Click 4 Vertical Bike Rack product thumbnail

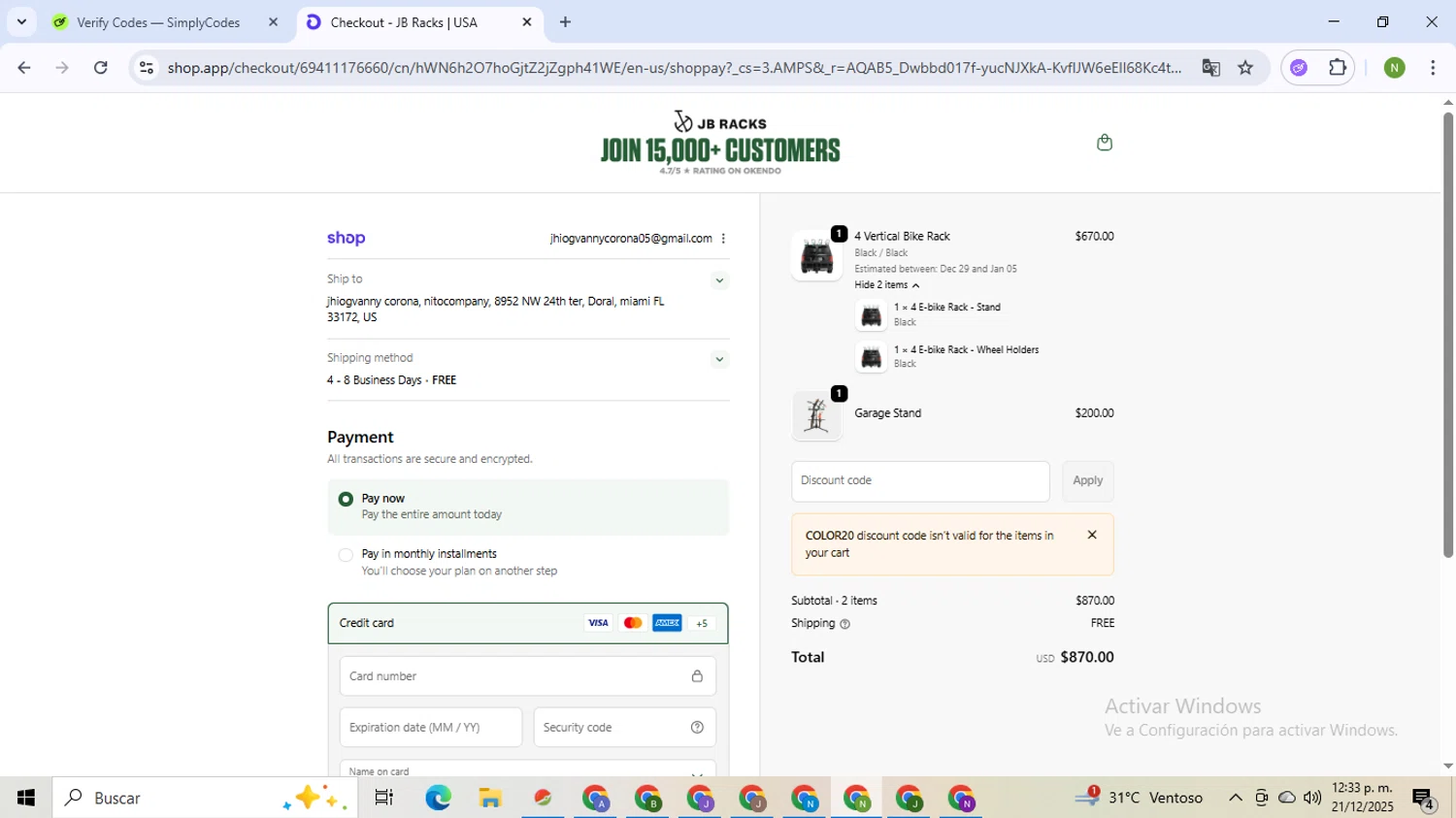(x=816, y=256)
